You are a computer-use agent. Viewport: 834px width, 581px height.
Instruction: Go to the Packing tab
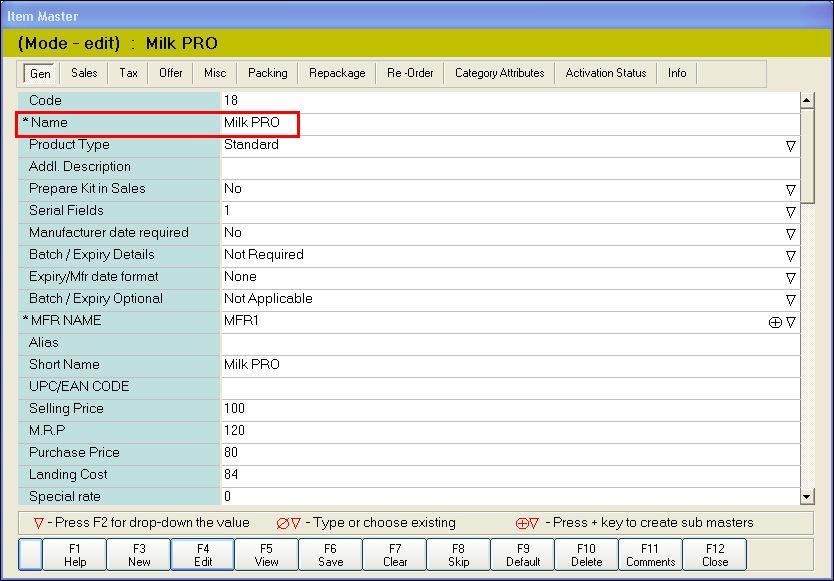point(268,73)
